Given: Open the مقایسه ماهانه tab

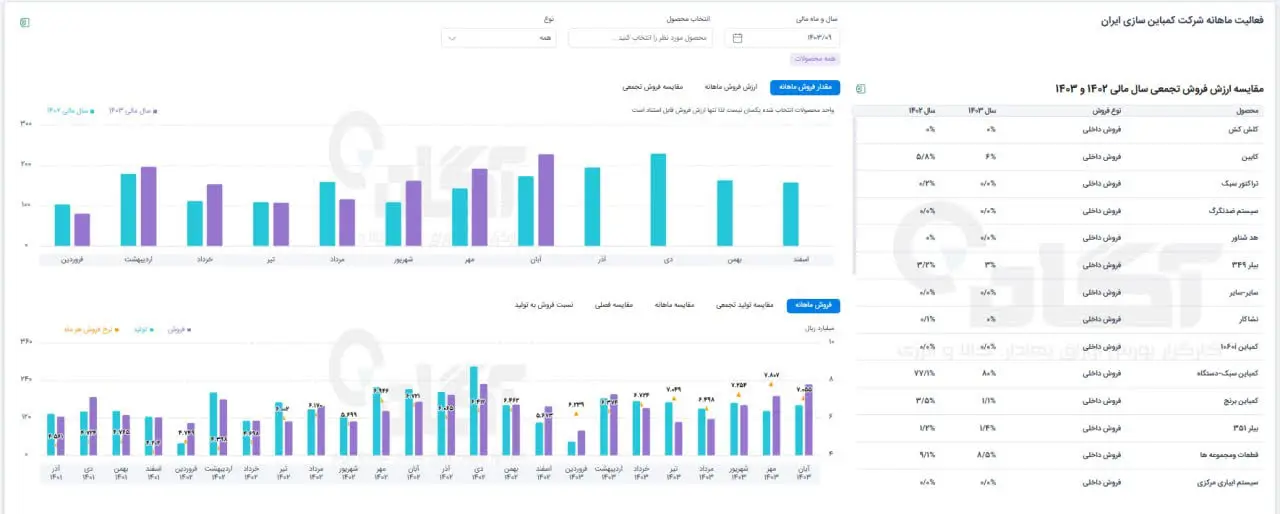Looking at the screenshot, I should (675, 305).
